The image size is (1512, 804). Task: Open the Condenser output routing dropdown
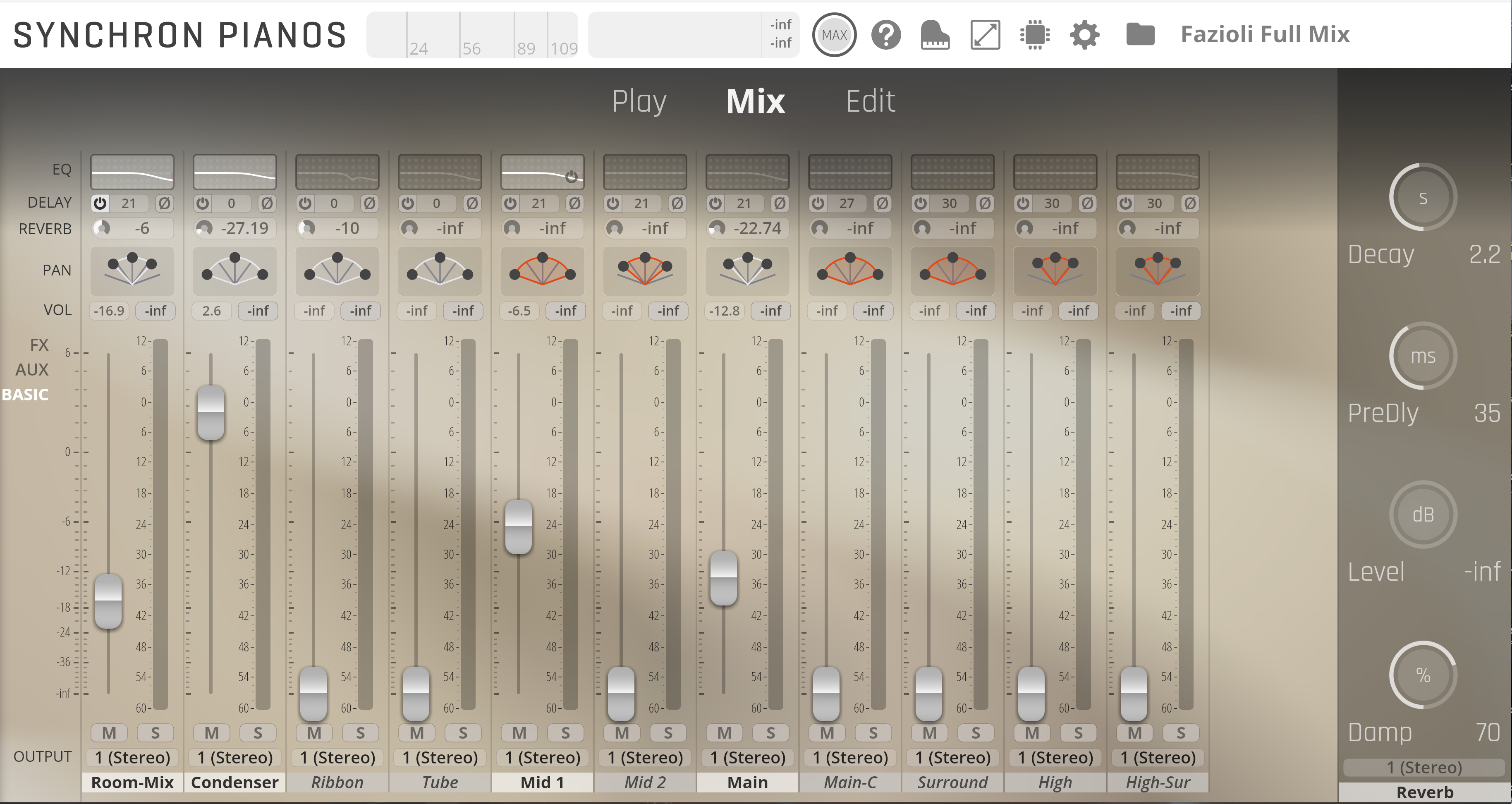point(235,758)
